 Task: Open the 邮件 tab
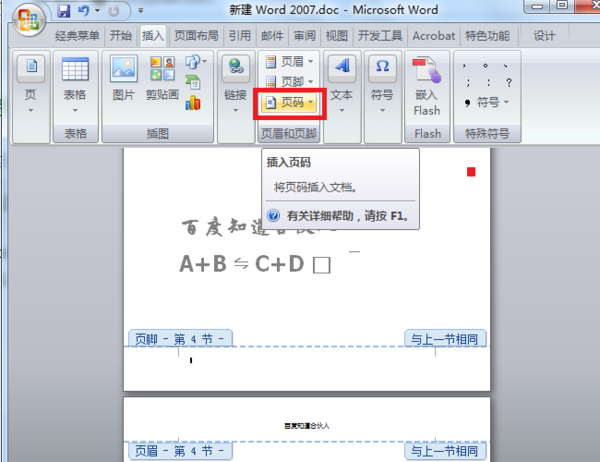click(272, 36)
